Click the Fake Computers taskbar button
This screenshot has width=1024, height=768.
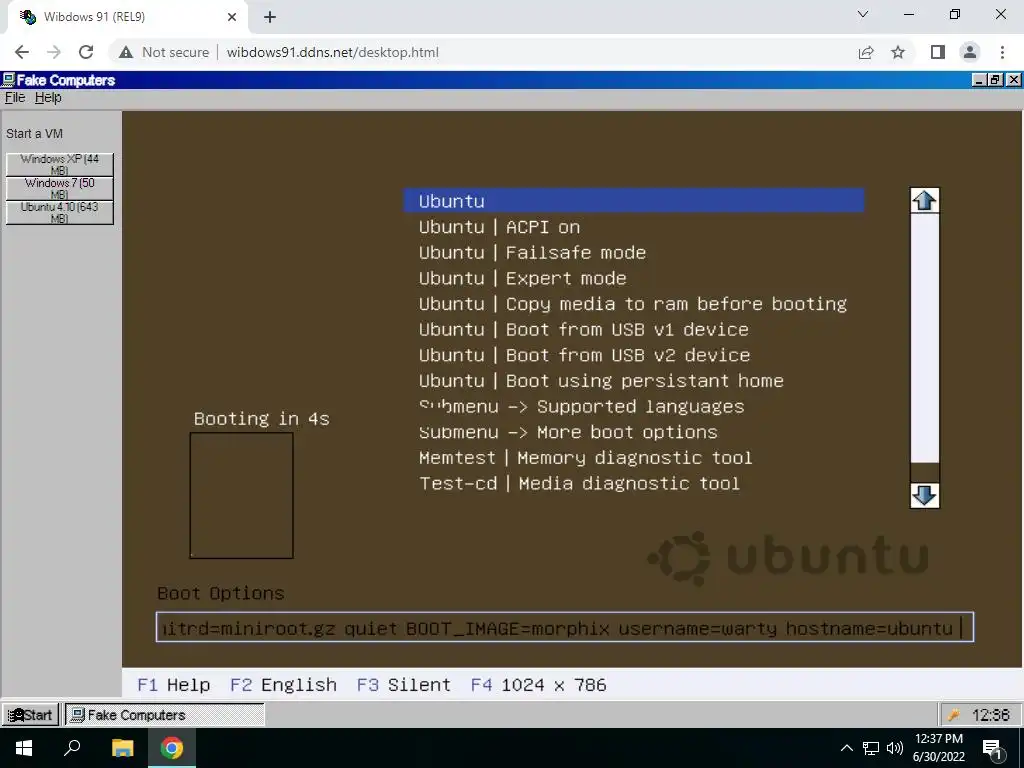tap(165, 715)
